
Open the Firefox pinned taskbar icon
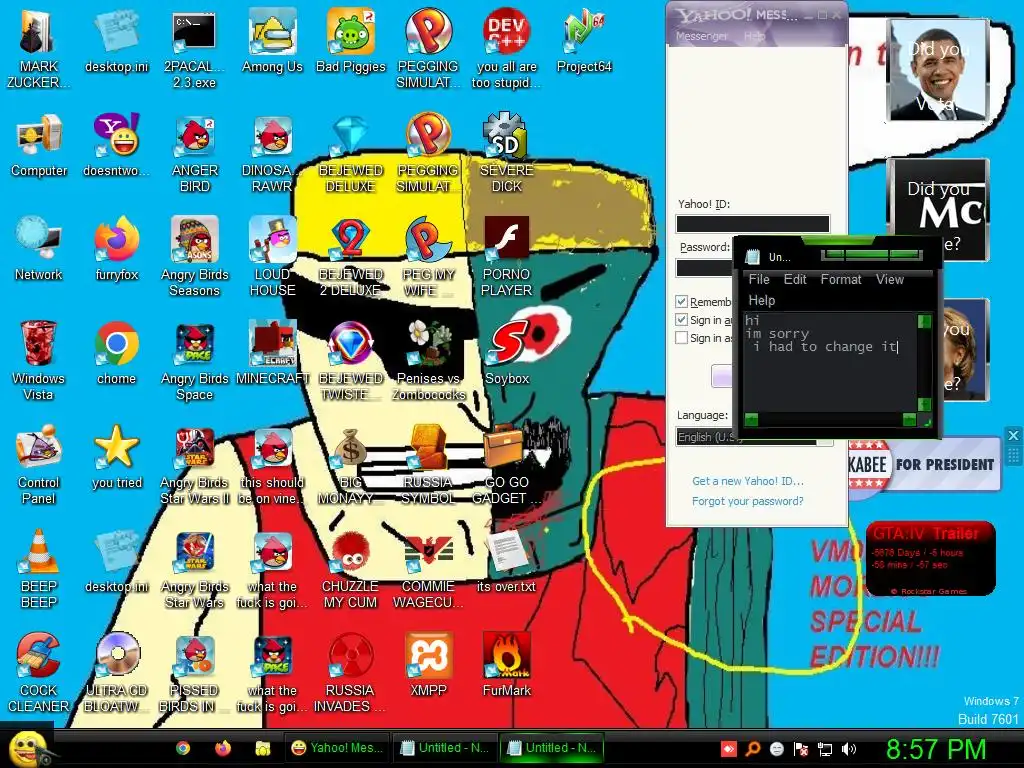point(223,748)
